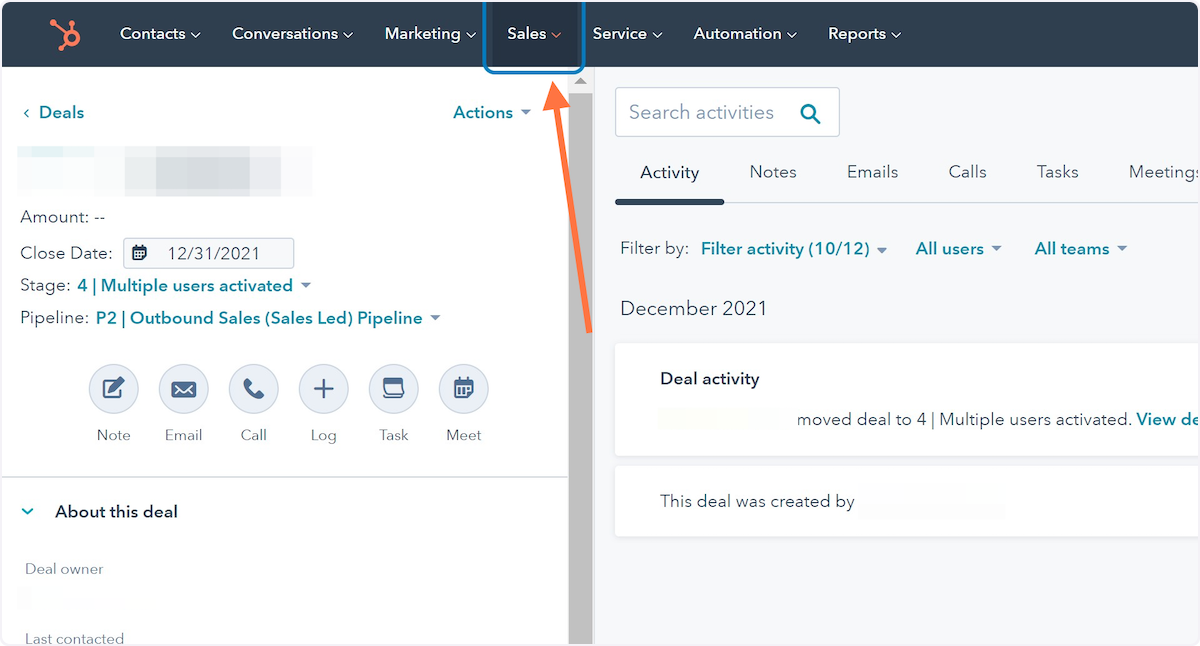Open the Marketing menu
1200x646 pixels.
(x=430, y=34)
